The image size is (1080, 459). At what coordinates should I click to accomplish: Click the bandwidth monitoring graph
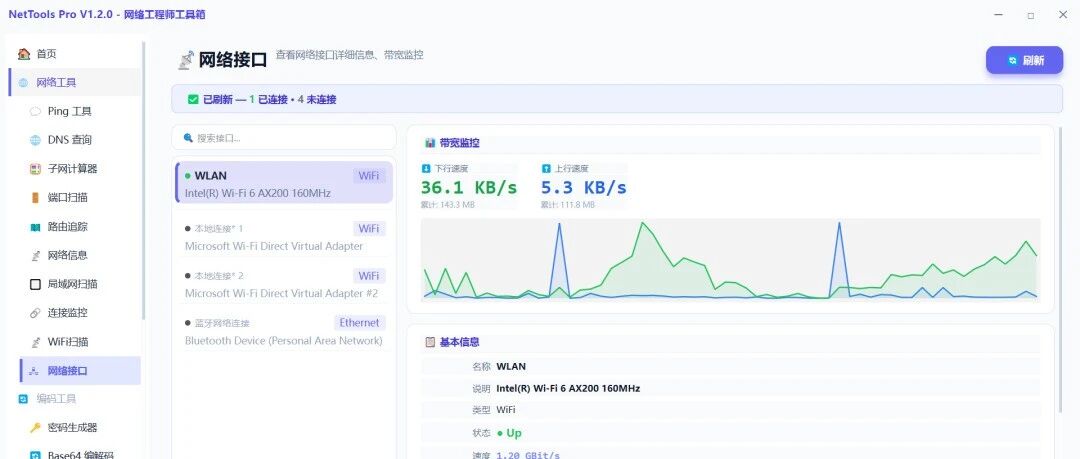click(x=730, y=260)
